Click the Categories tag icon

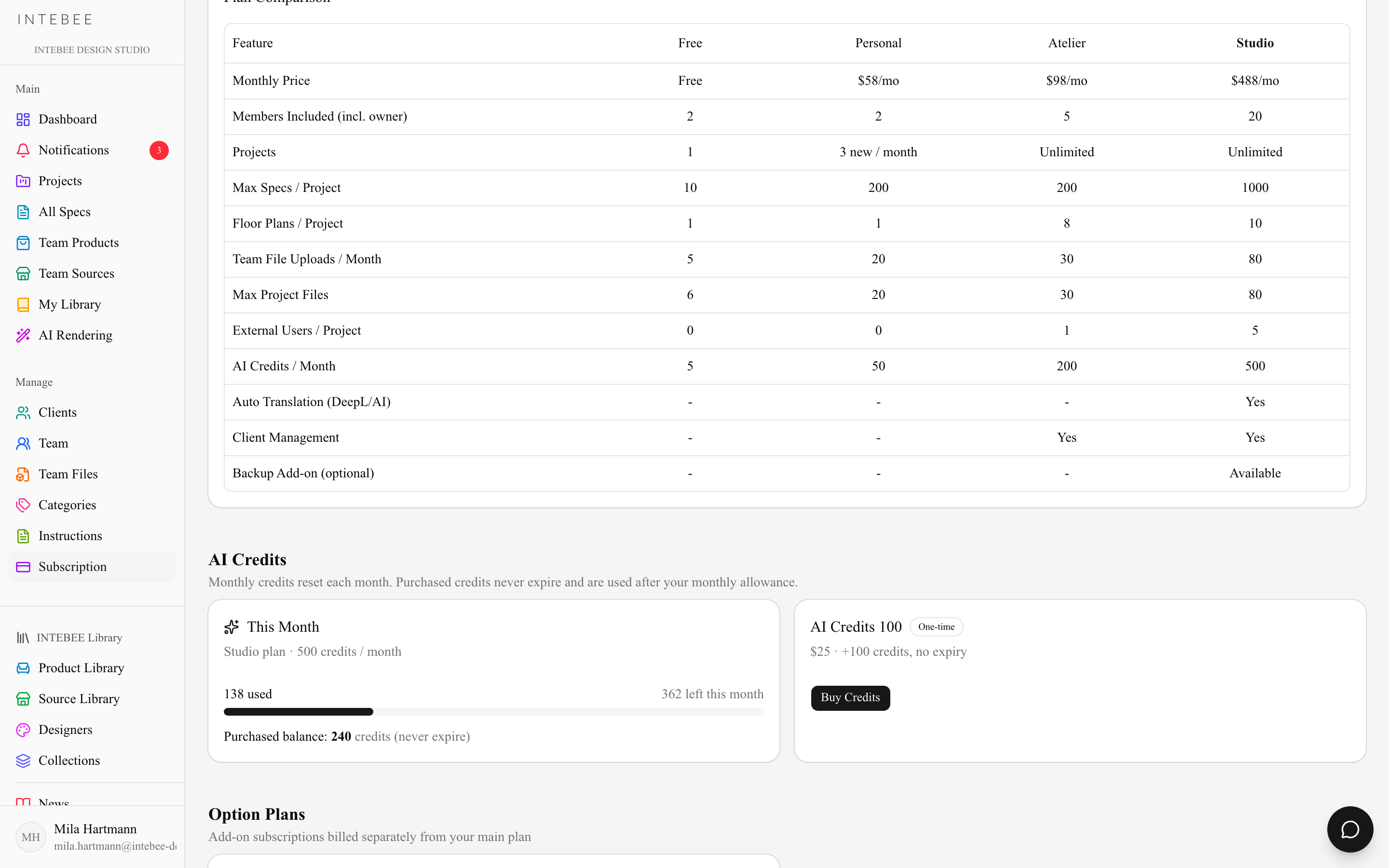tap(23, 505)
